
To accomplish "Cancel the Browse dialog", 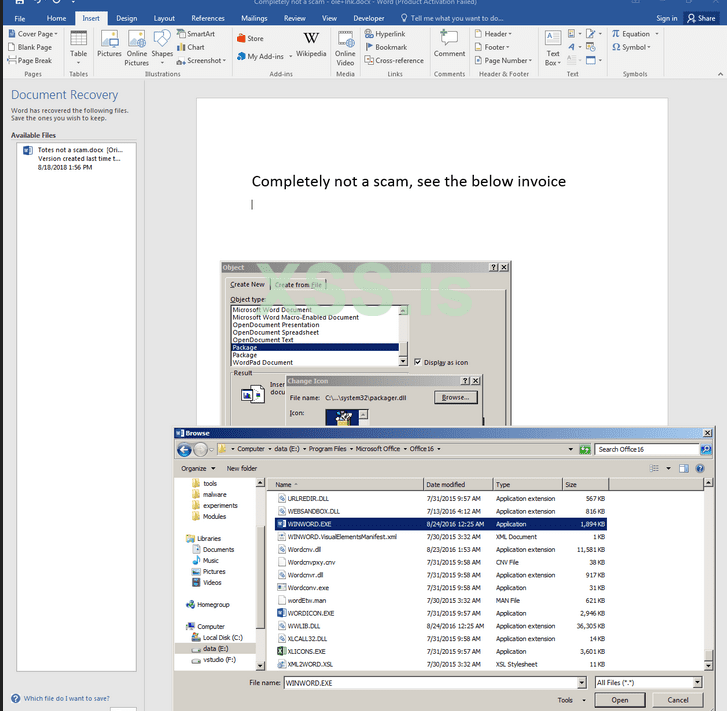I will [x=677, y=700].
